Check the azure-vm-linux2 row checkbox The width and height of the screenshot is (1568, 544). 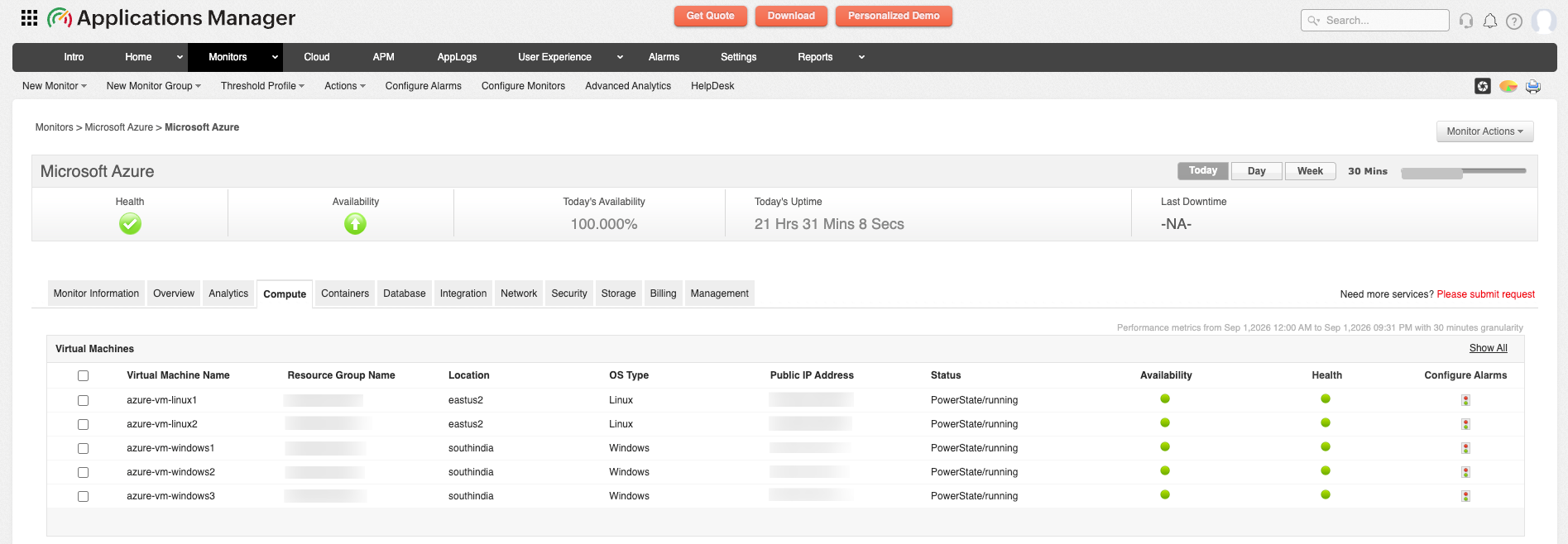point(83,424)
